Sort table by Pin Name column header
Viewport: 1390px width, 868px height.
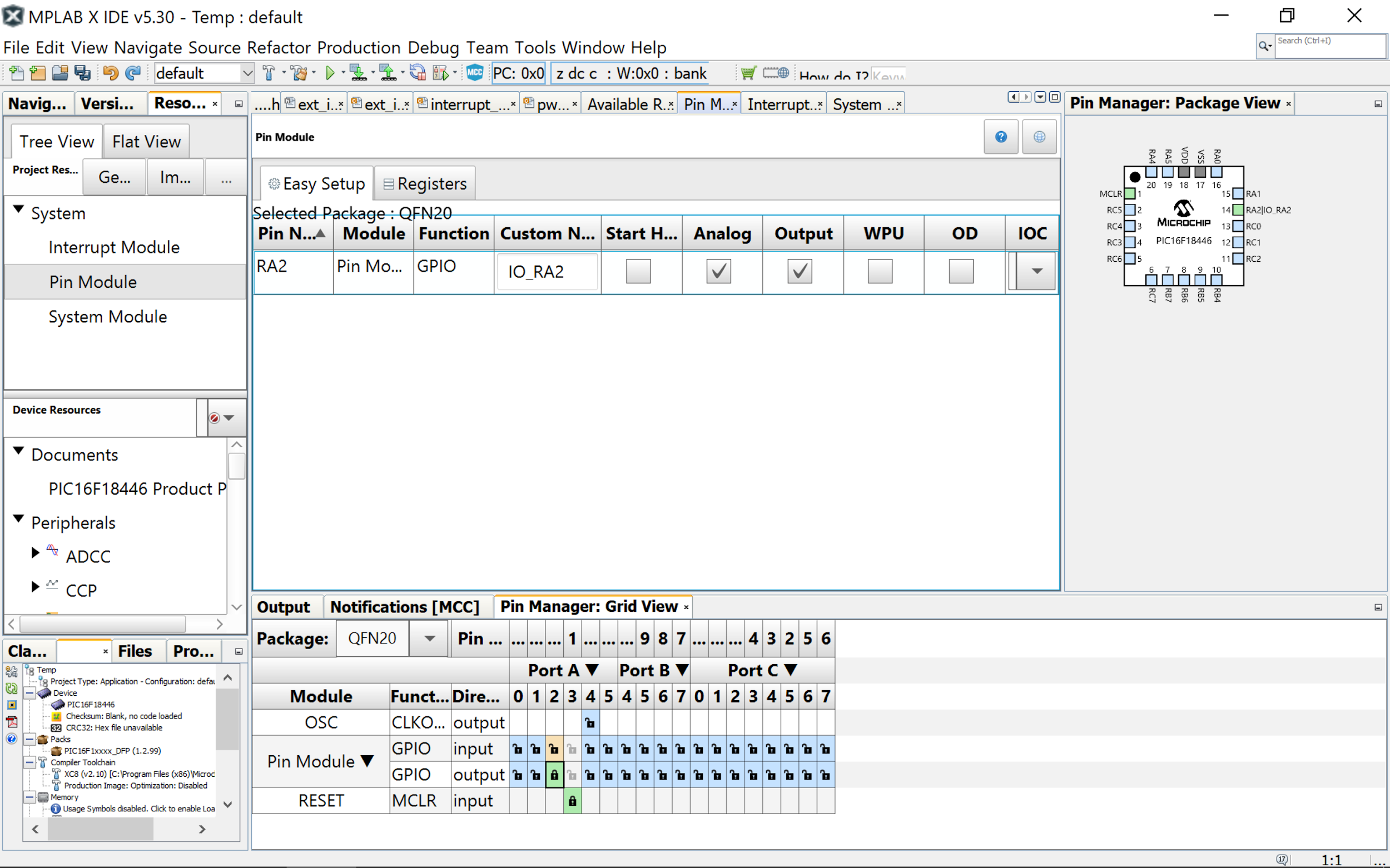click(292, 233)
